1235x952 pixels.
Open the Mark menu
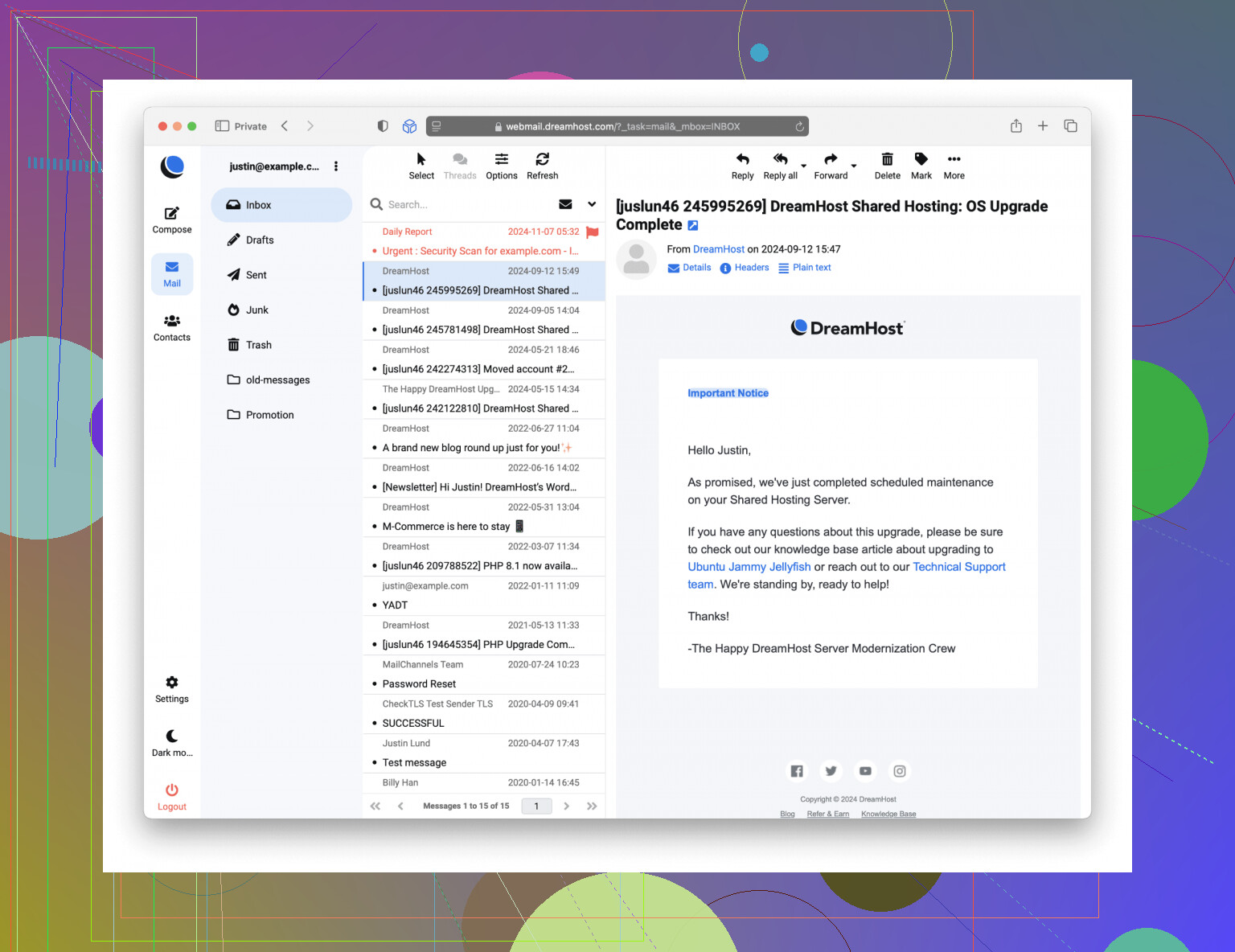tap(921, 166)
